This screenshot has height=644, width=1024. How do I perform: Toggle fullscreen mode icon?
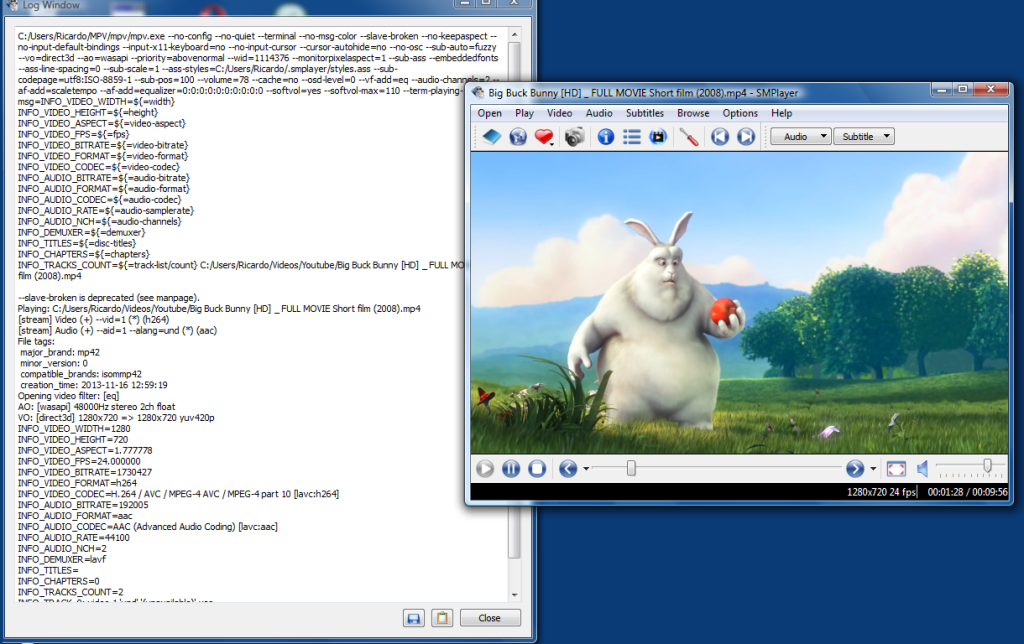(896, 468)
